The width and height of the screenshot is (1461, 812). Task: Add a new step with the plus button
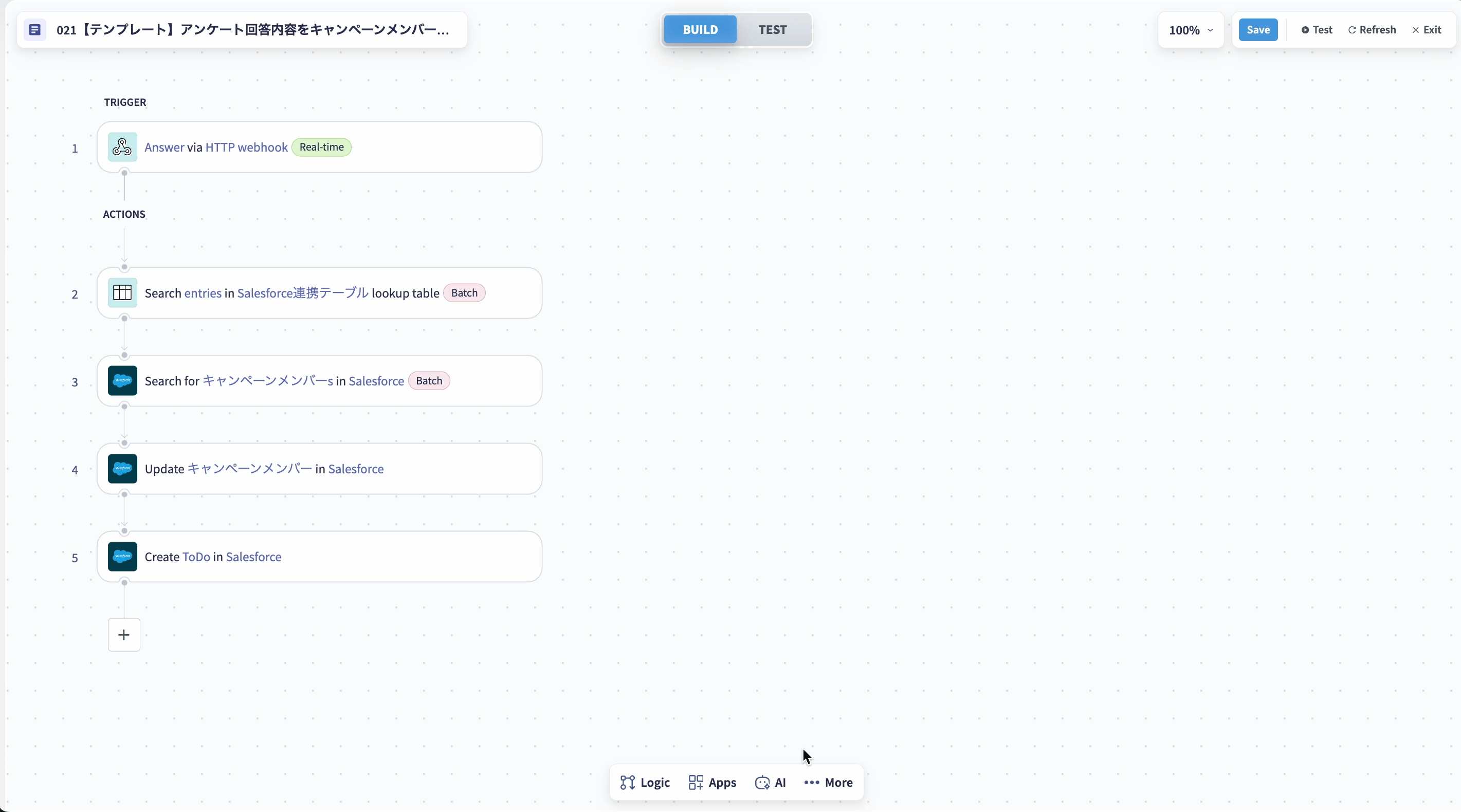point(124,635)
